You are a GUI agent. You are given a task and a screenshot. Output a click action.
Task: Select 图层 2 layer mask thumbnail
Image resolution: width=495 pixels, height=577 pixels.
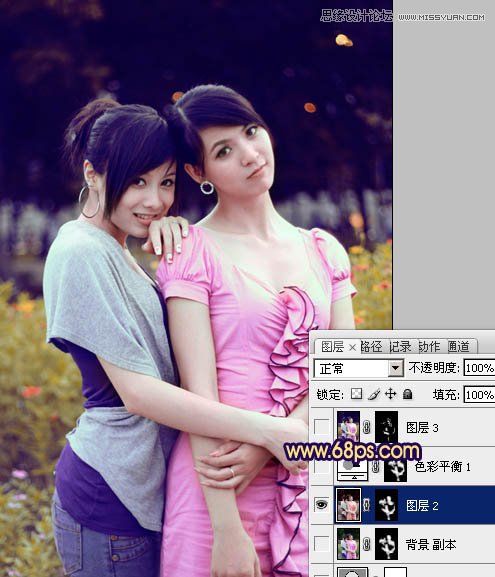[386, 505]
